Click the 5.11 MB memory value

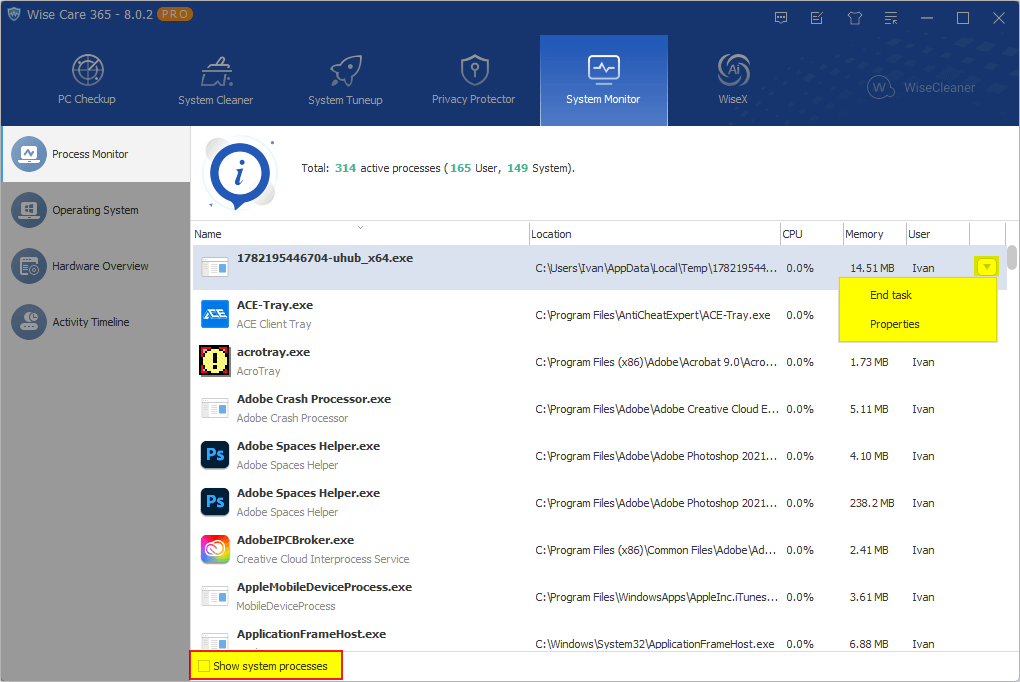tap(868, 409)
